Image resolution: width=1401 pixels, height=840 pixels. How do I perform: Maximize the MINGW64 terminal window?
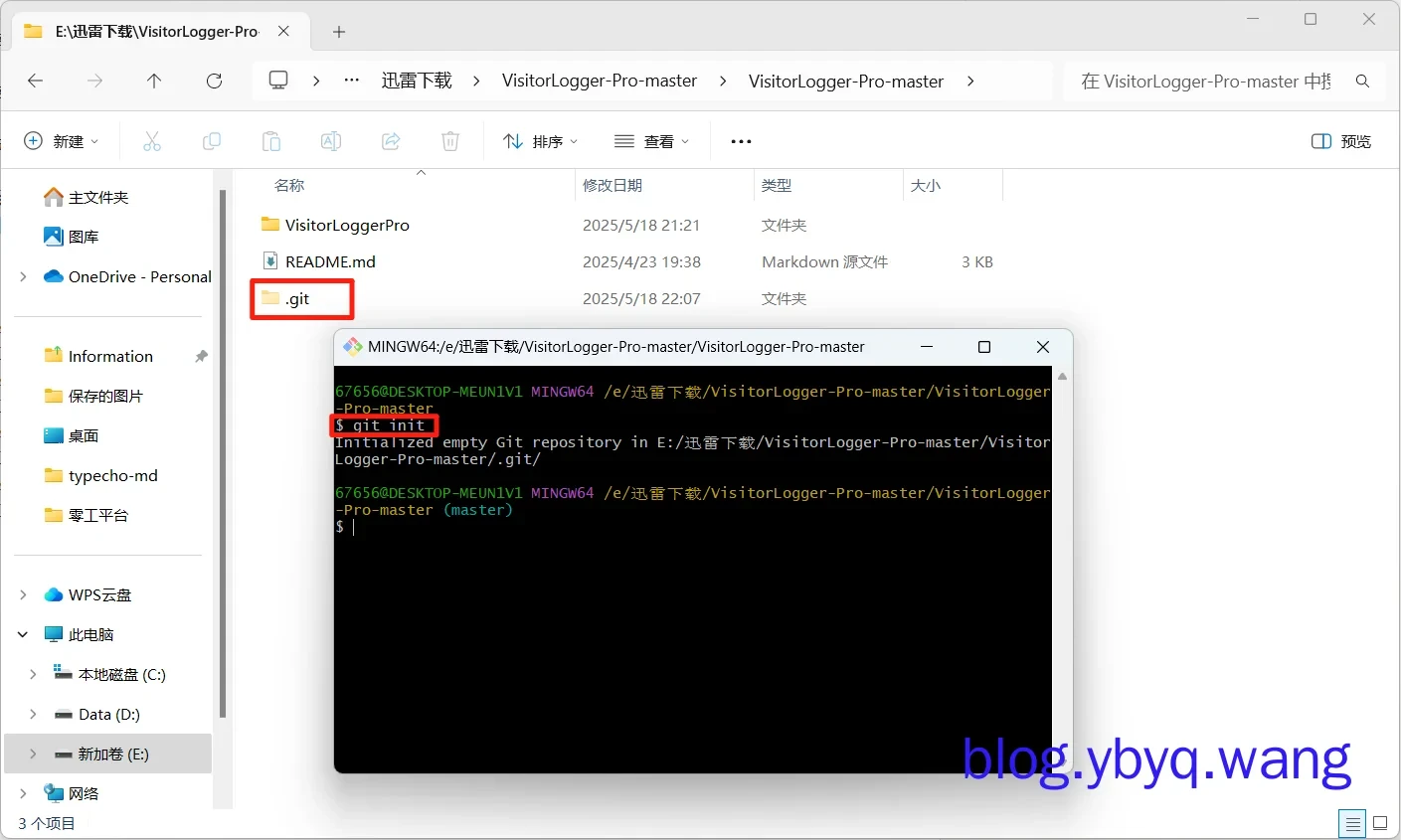984,347
